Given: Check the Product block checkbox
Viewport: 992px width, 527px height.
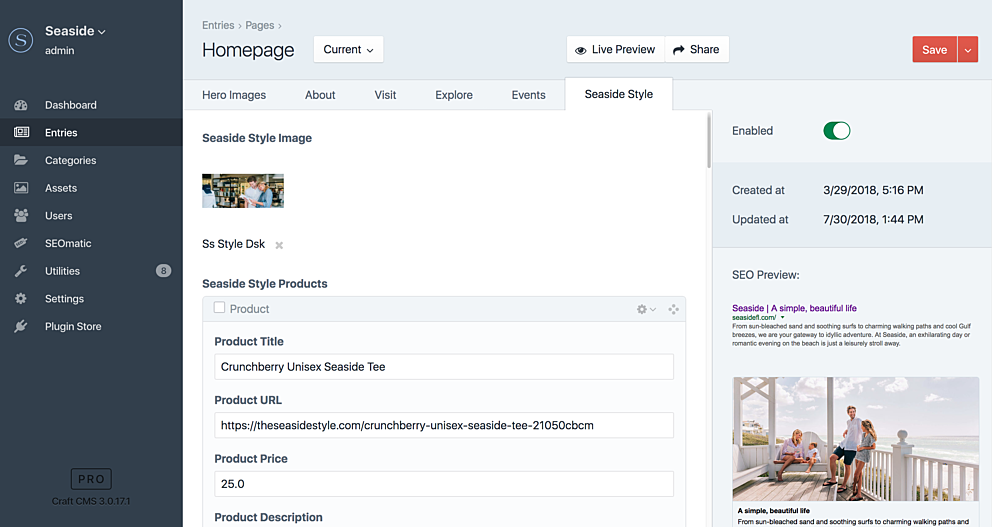Looking at the screenshot, I should pyautogui.click(x=220, y=307).
